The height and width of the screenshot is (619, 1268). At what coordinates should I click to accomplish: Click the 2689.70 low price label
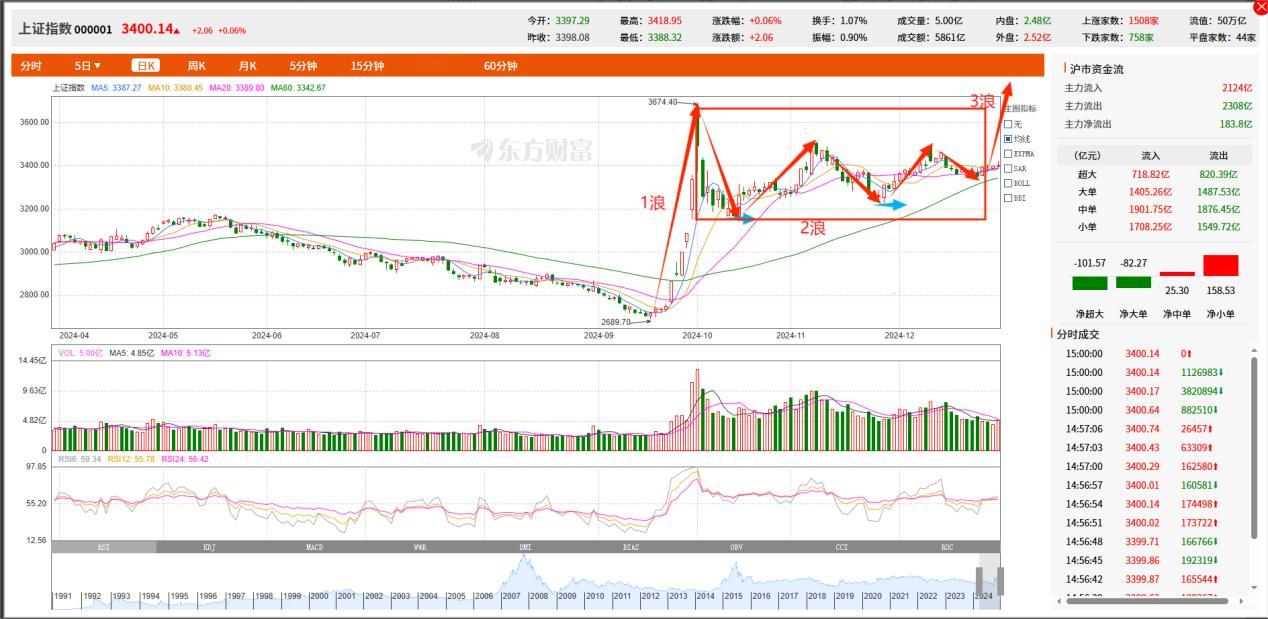(x=615, y=322)
